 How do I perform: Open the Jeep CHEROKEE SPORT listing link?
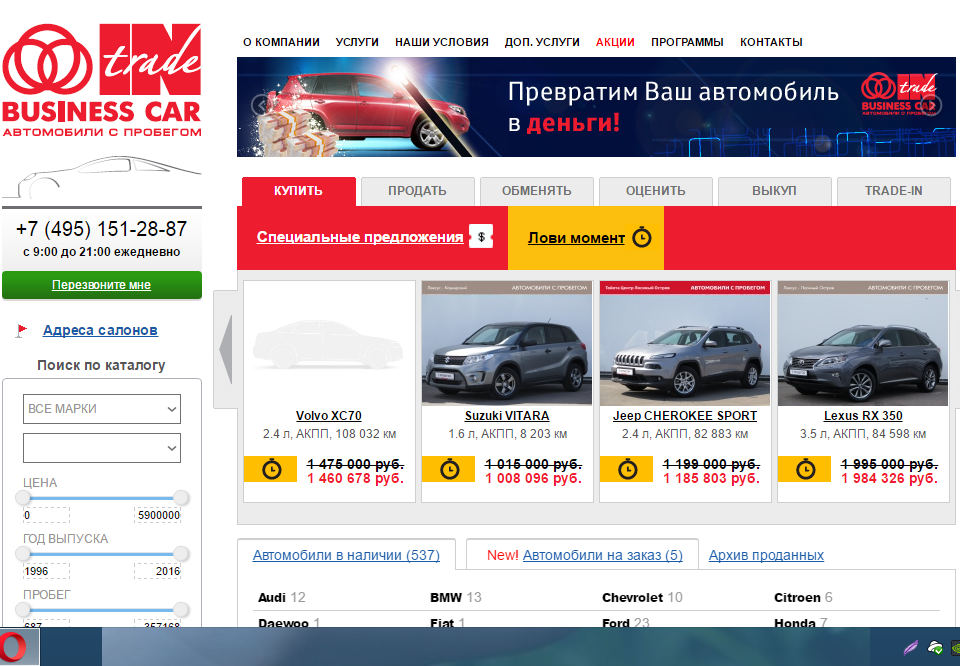(x=685, y=416)
